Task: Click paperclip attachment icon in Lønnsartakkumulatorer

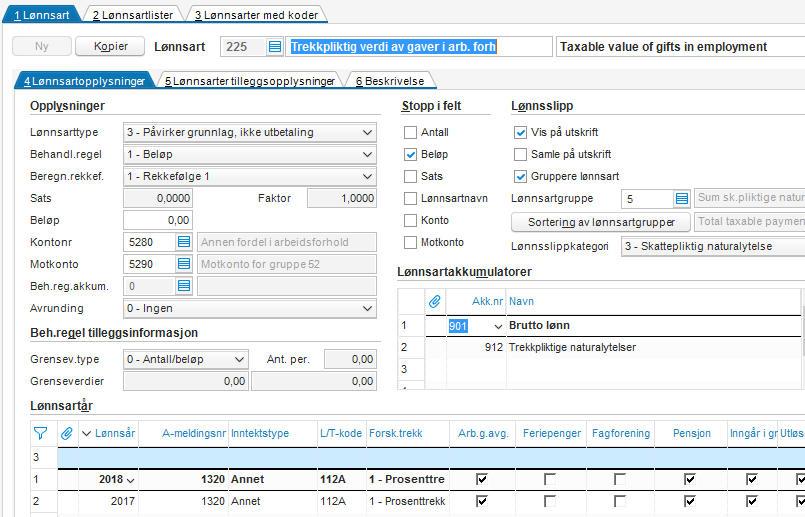Action: (435, 301)
